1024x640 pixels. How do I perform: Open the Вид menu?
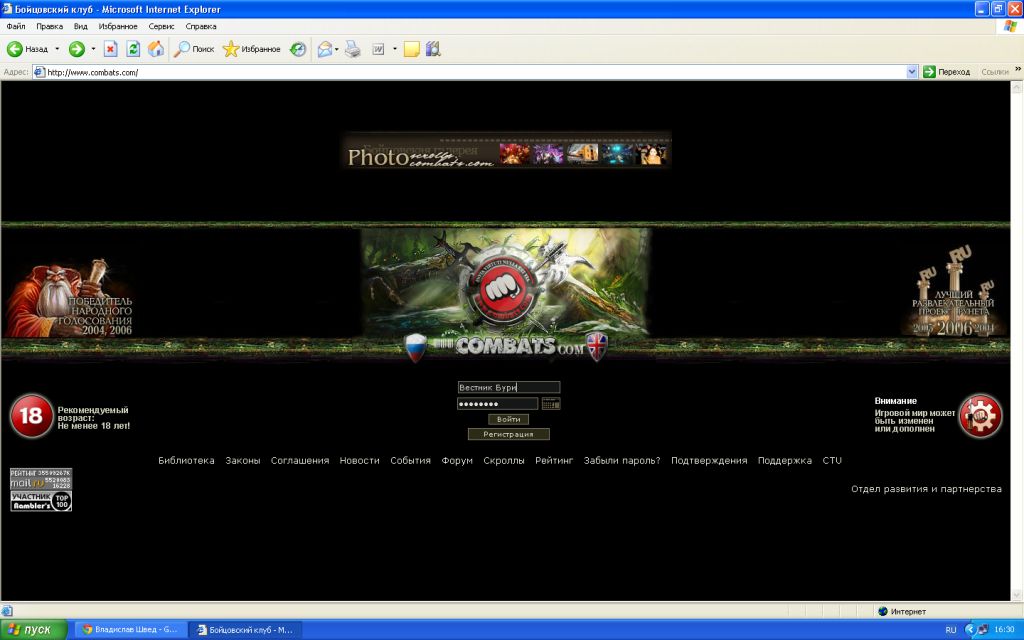pyautogui.click(x=80, y=27)
